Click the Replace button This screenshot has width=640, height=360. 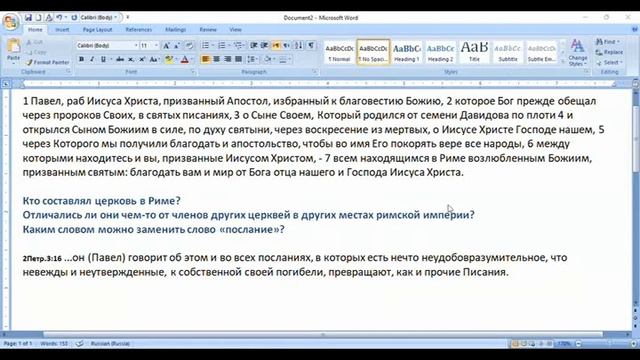click(x=609, y=52)
